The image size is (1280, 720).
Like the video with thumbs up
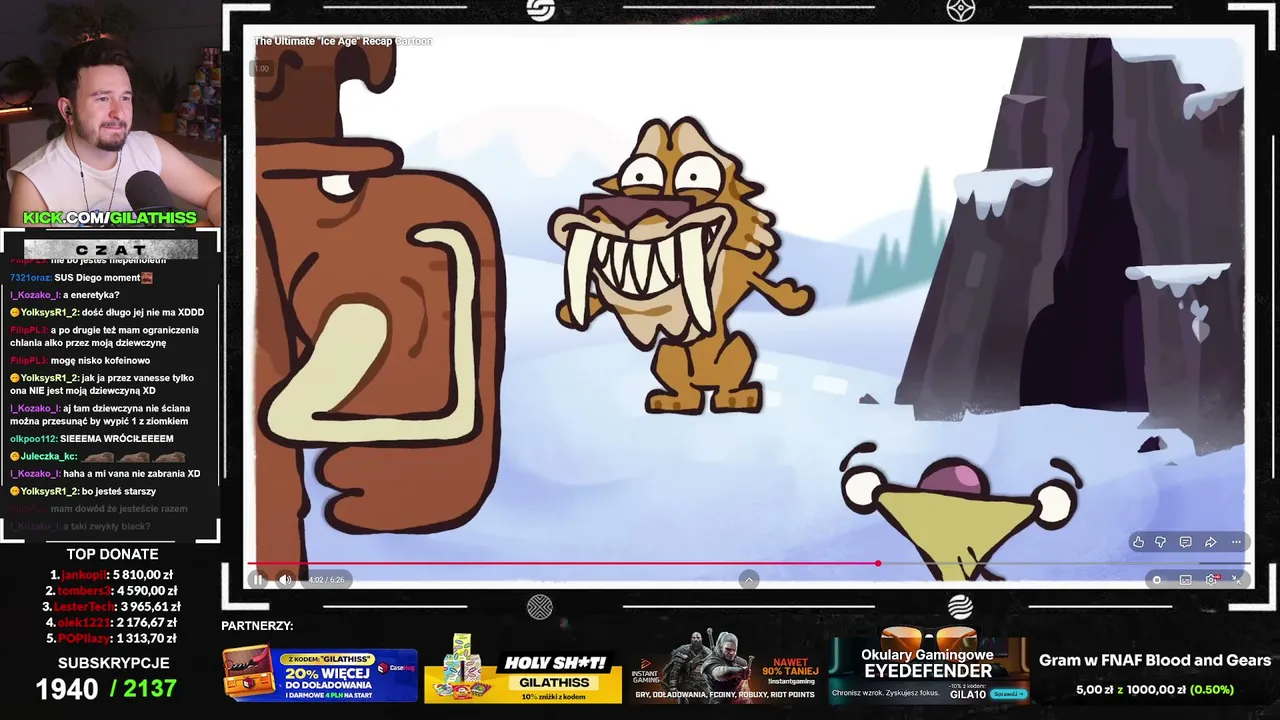(1138, 542)
